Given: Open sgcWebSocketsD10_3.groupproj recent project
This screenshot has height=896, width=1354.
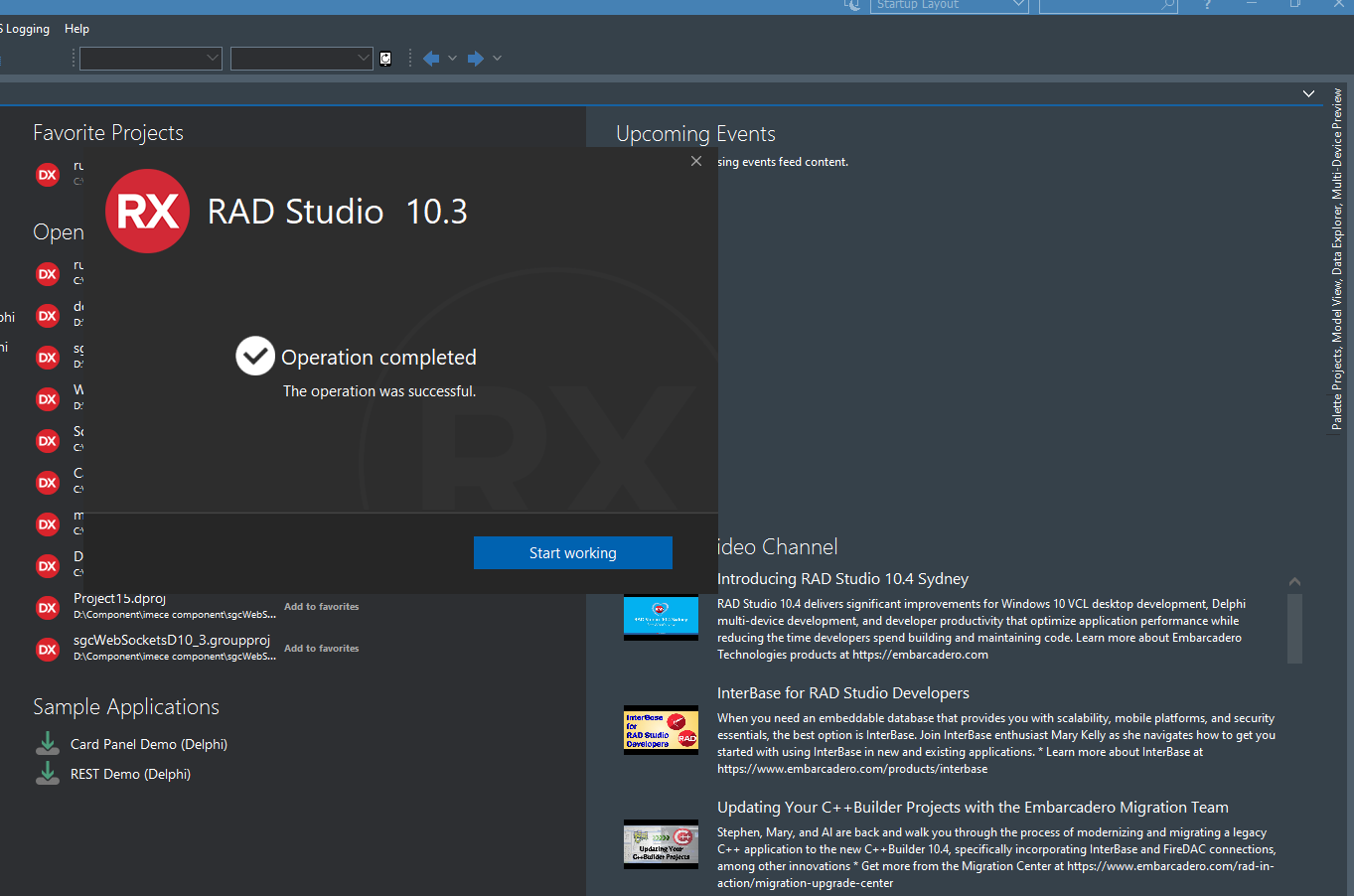Looking at the screenshot, I should click(x=172, y=641).
